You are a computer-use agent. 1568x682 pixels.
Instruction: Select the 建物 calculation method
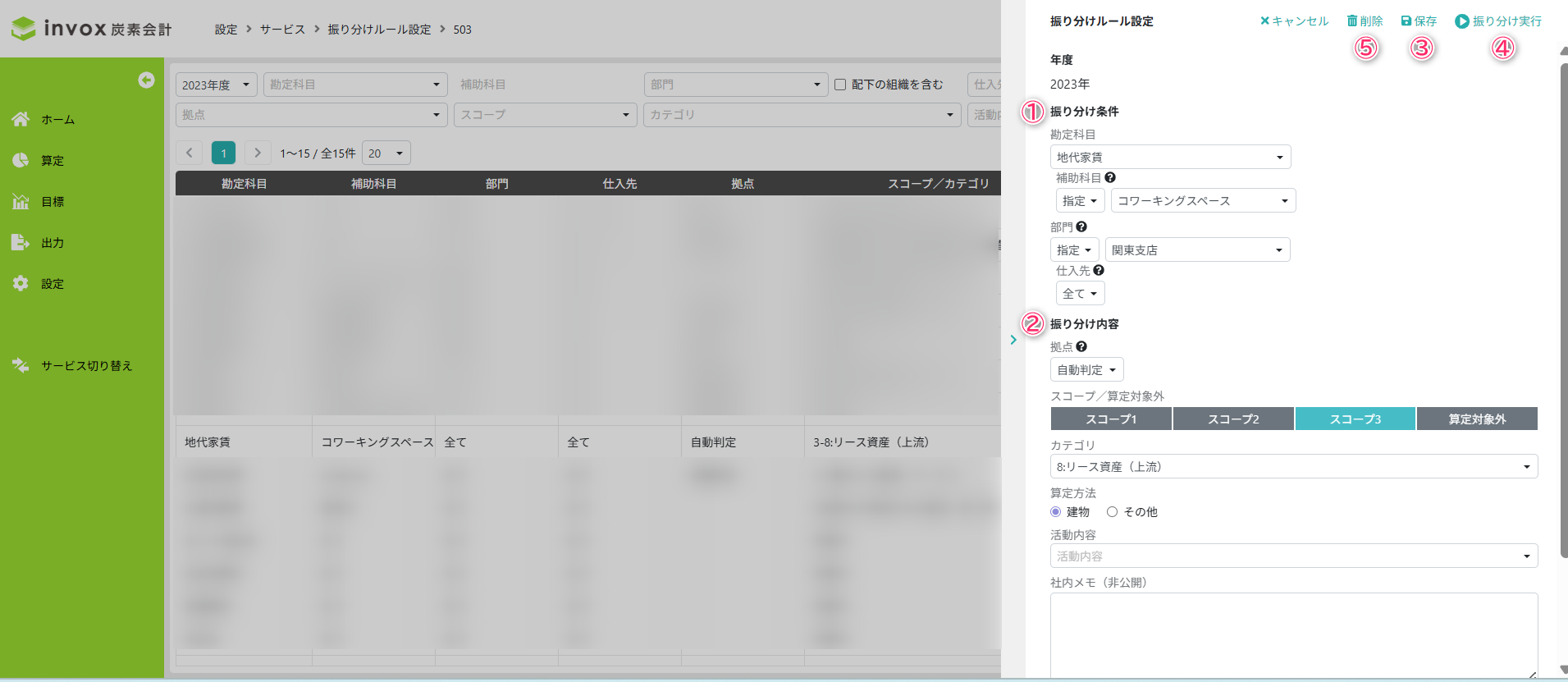point(1055,511)
